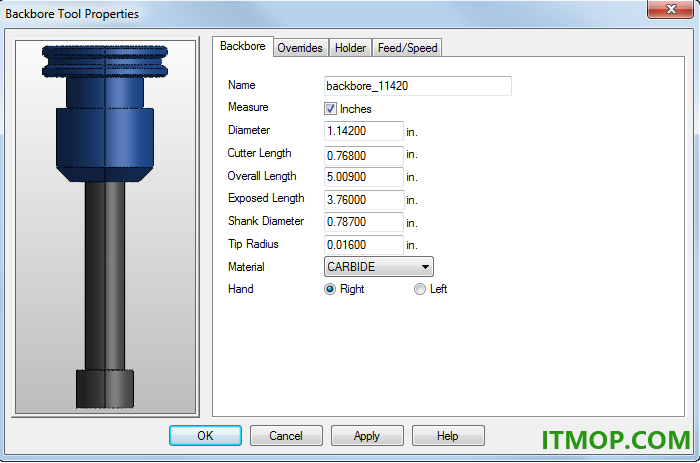
Task: Click the Diameter value field
Action: click(363, 131)
